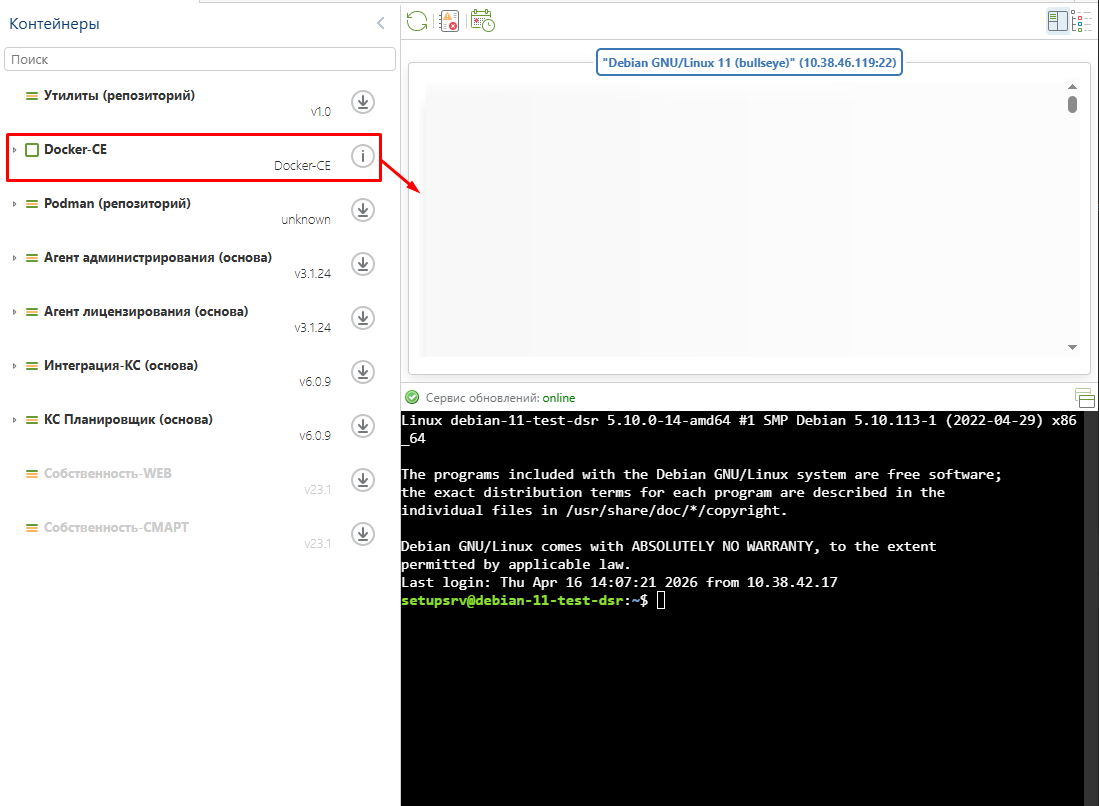Download Агент администрирования version v3.1.24

tap(362, 264)
